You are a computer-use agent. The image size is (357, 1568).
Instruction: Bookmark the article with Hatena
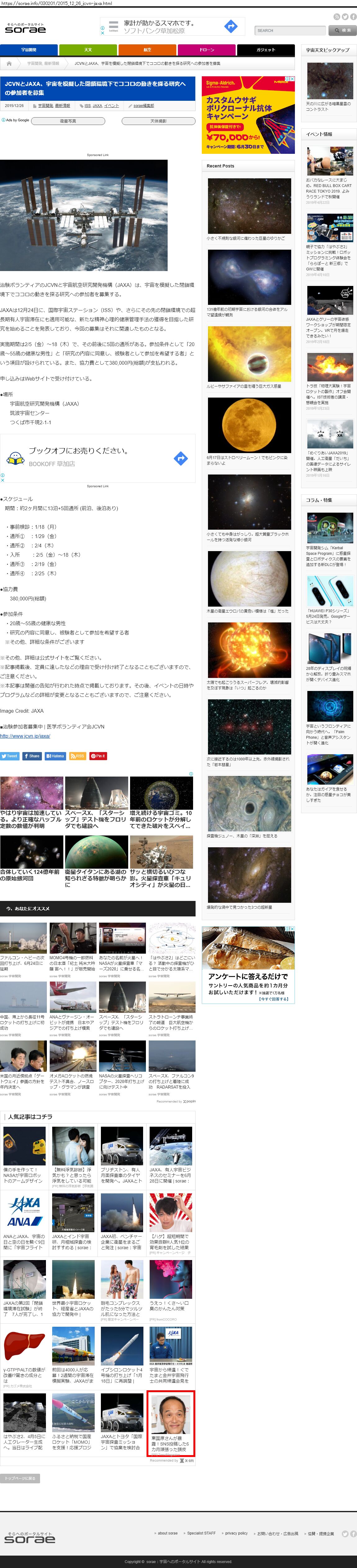[x=56, y=756]
